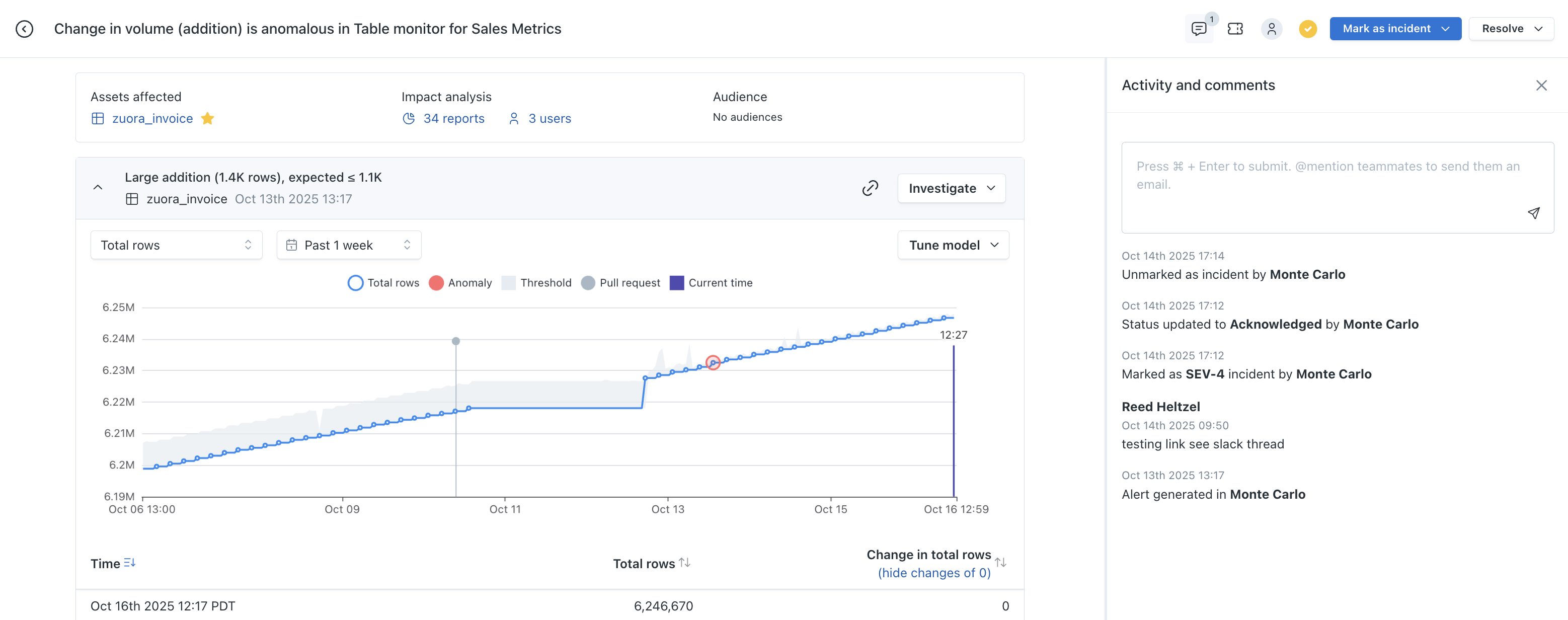
Task: Click the back arrow icon
Action: click(24, 29)
